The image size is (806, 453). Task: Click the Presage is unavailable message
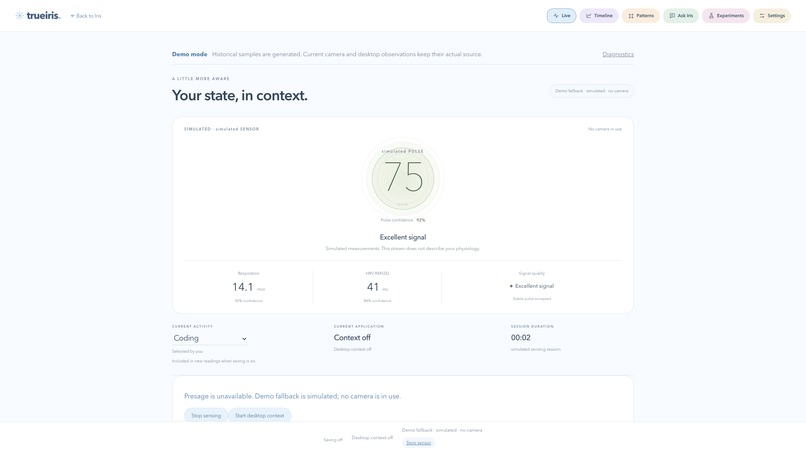coord(292,396)
